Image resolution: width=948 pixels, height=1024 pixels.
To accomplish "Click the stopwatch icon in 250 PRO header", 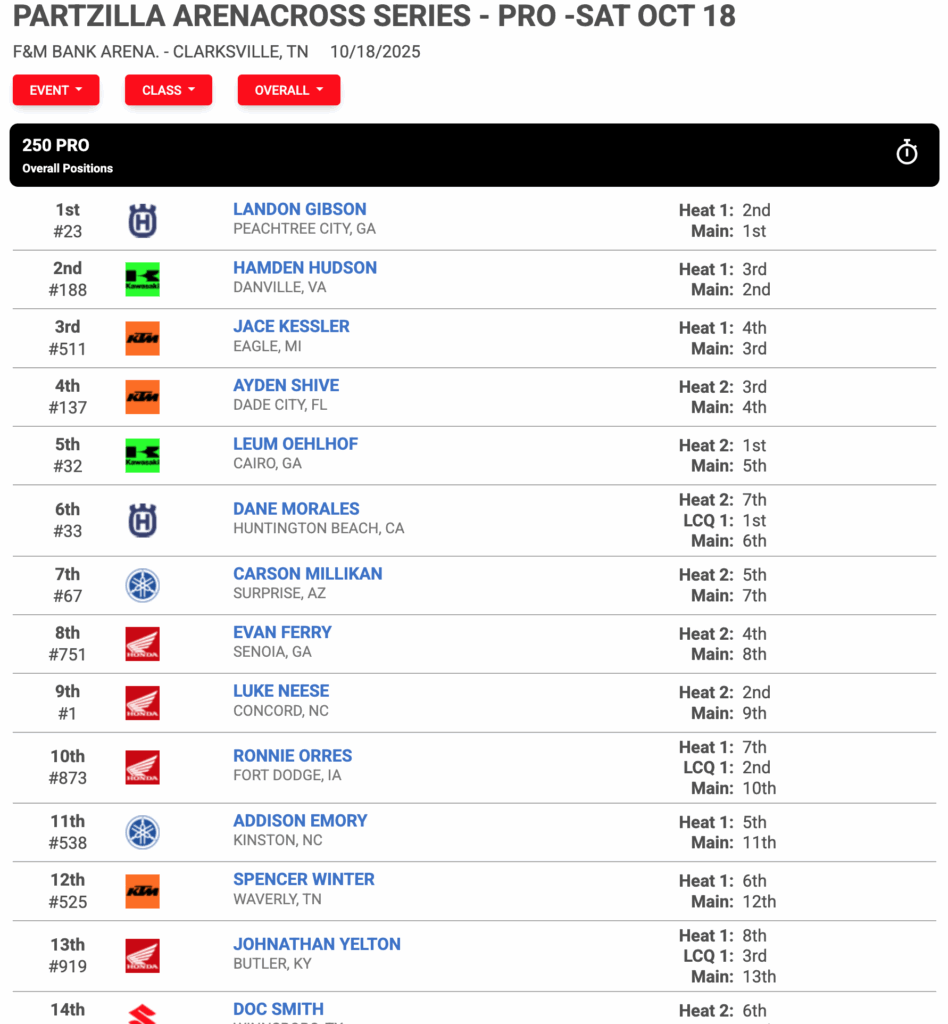I will pyautogui.click(x=906, y=153).
